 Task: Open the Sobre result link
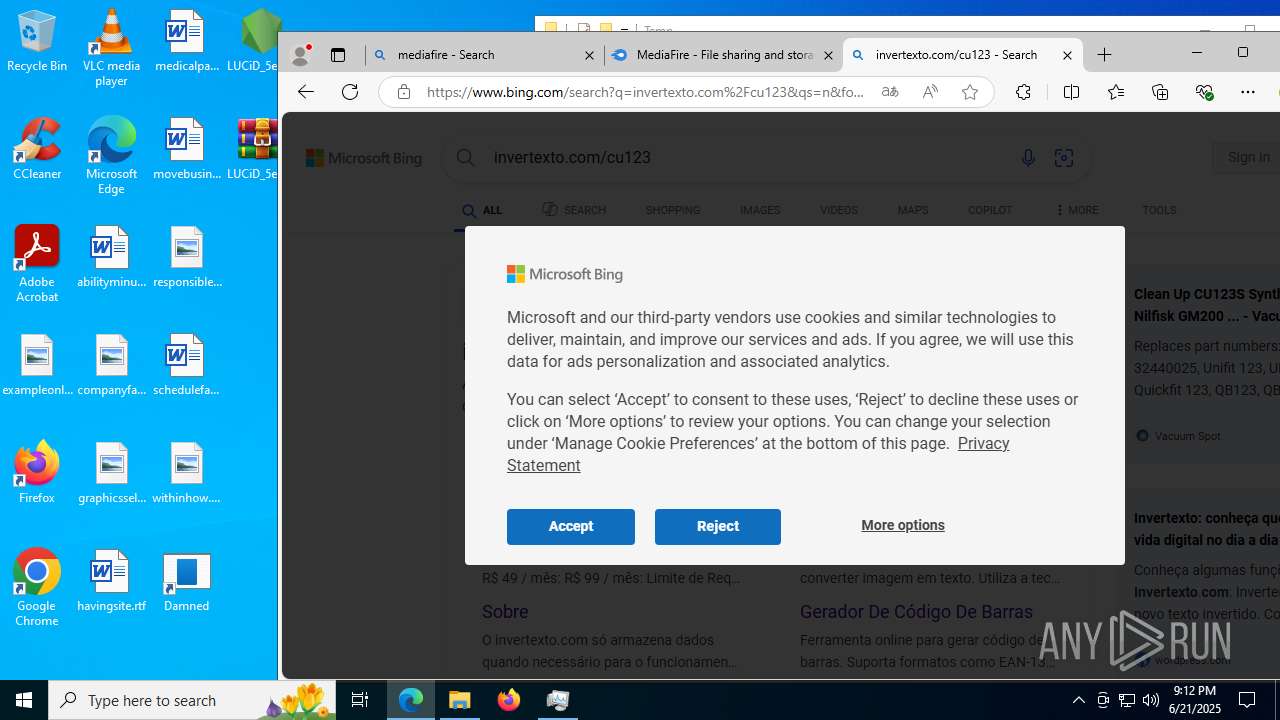[505, 612]
